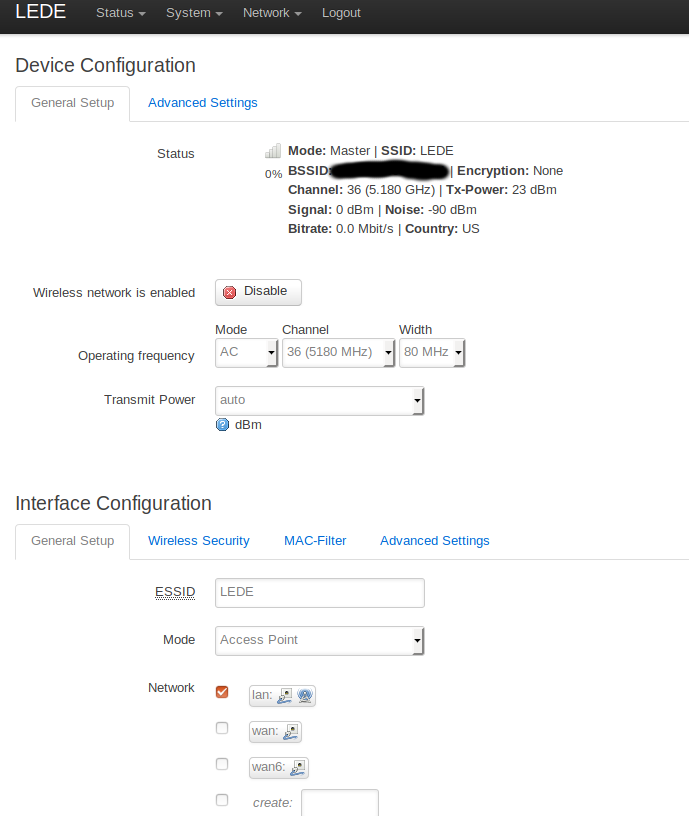Enable the wan network checkbox
689x816 pixels.
pos(222,728)
